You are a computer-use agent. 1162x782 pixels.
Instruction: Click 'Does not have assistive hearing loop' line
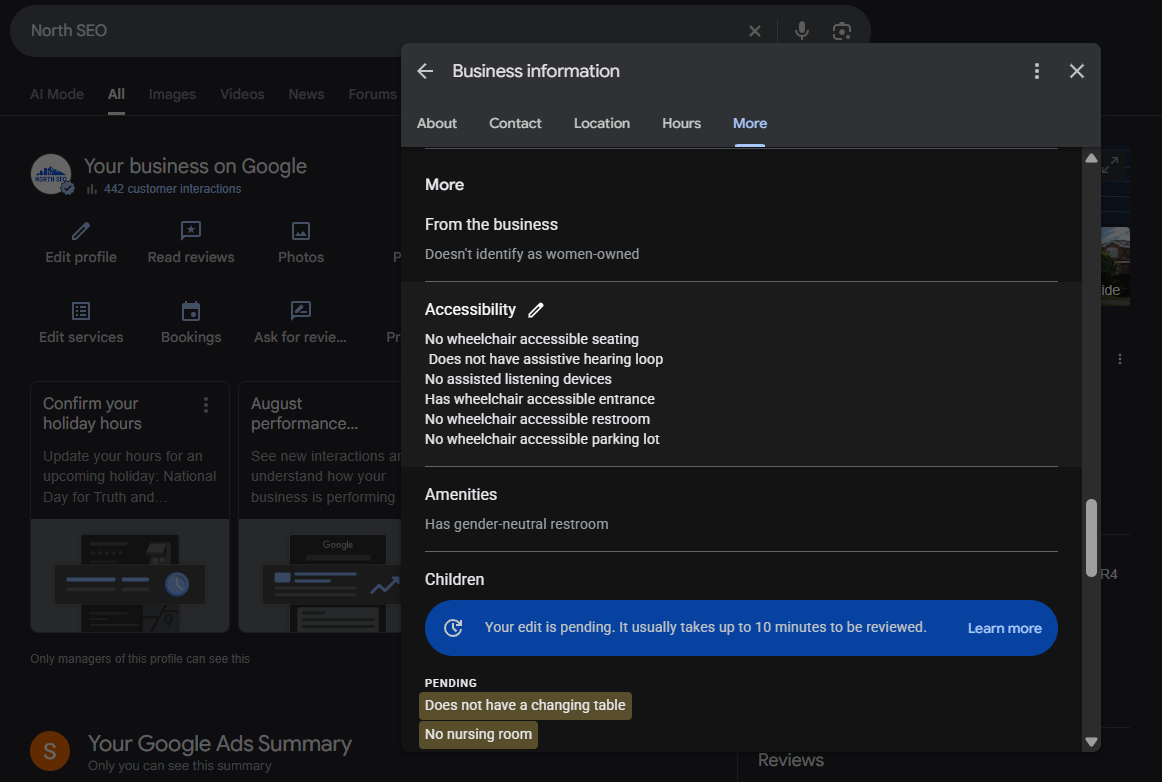click(545, 359)
